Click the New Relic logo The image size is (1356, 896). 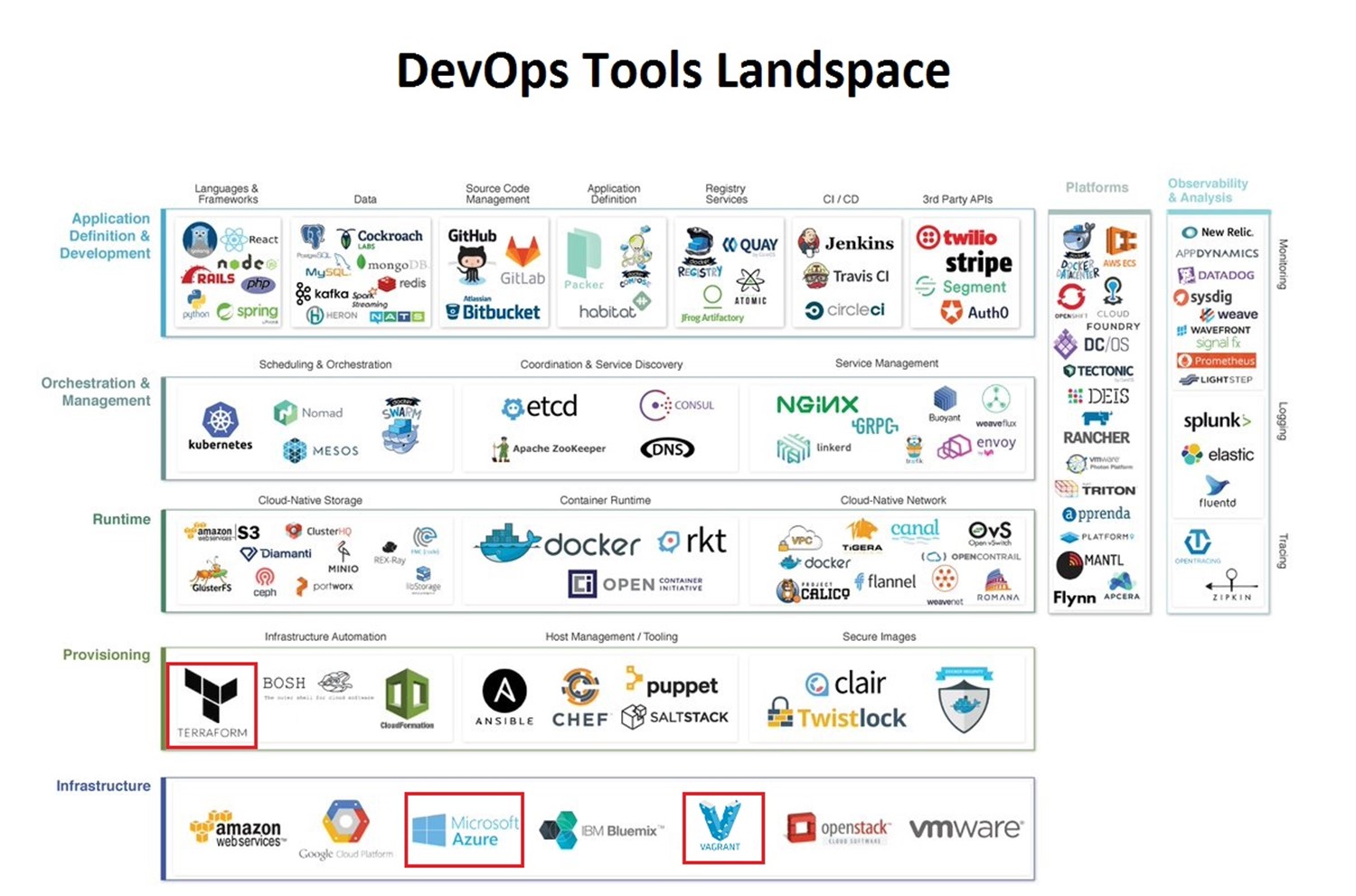pos(1218,232)
